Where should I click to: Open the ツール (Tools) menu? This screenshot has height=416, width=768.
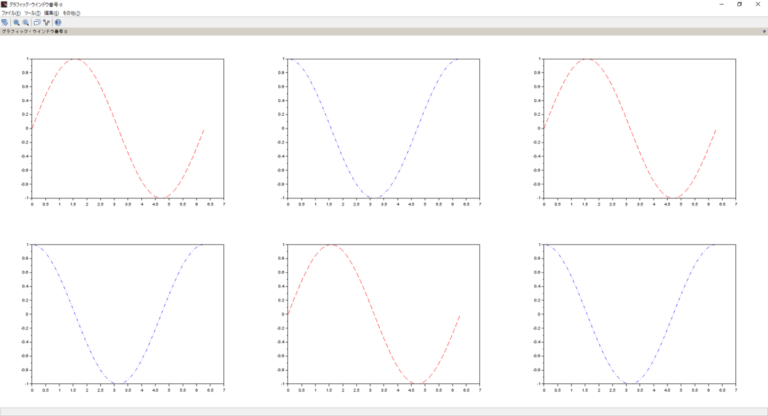pyautogui.click(x=32, y=13)
